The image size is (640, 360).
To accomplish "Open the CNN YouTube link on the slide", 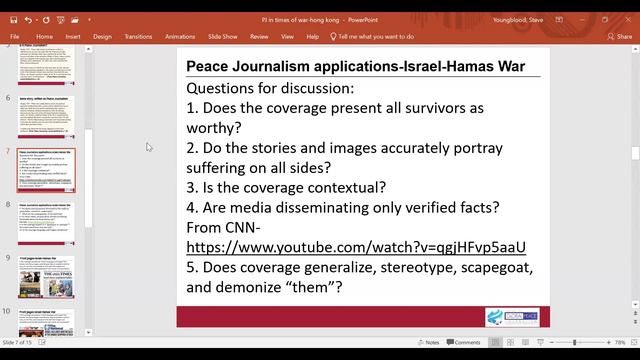I will [x=356, y=247].
